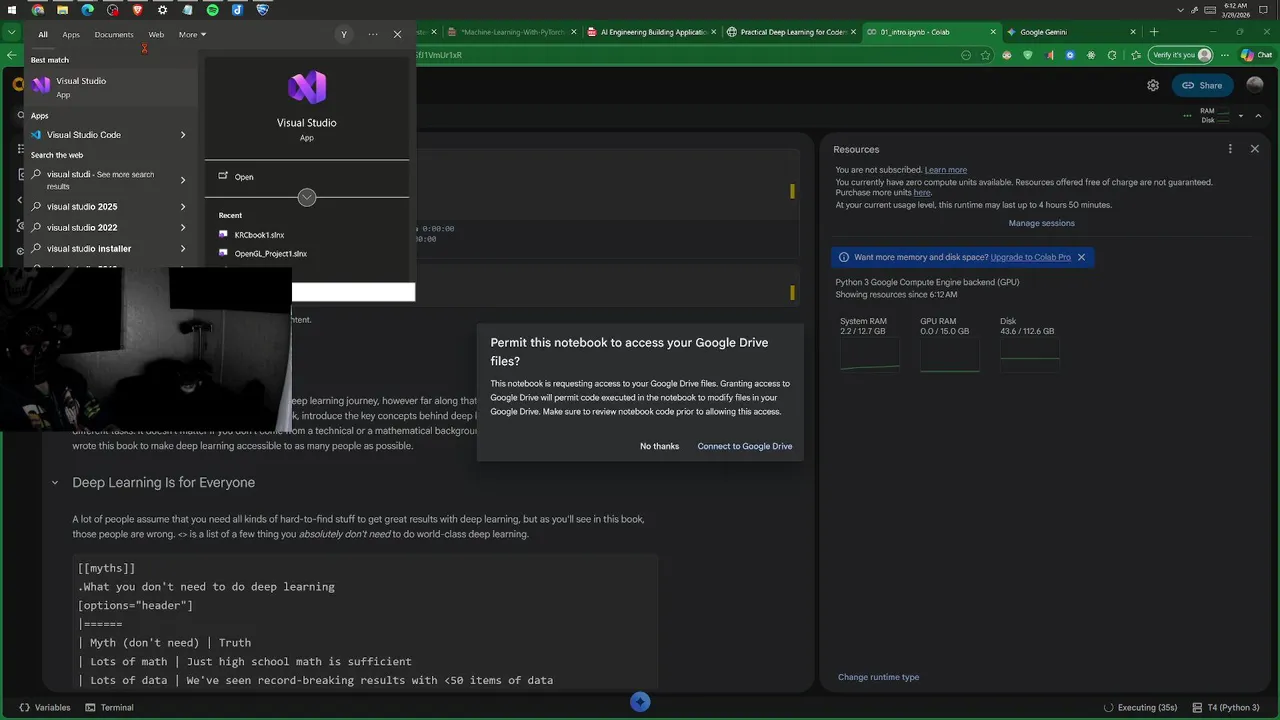Open the Settings gear app in taskbar
This screenshot has width=1280, height=720.
click(x=162, y=9)
